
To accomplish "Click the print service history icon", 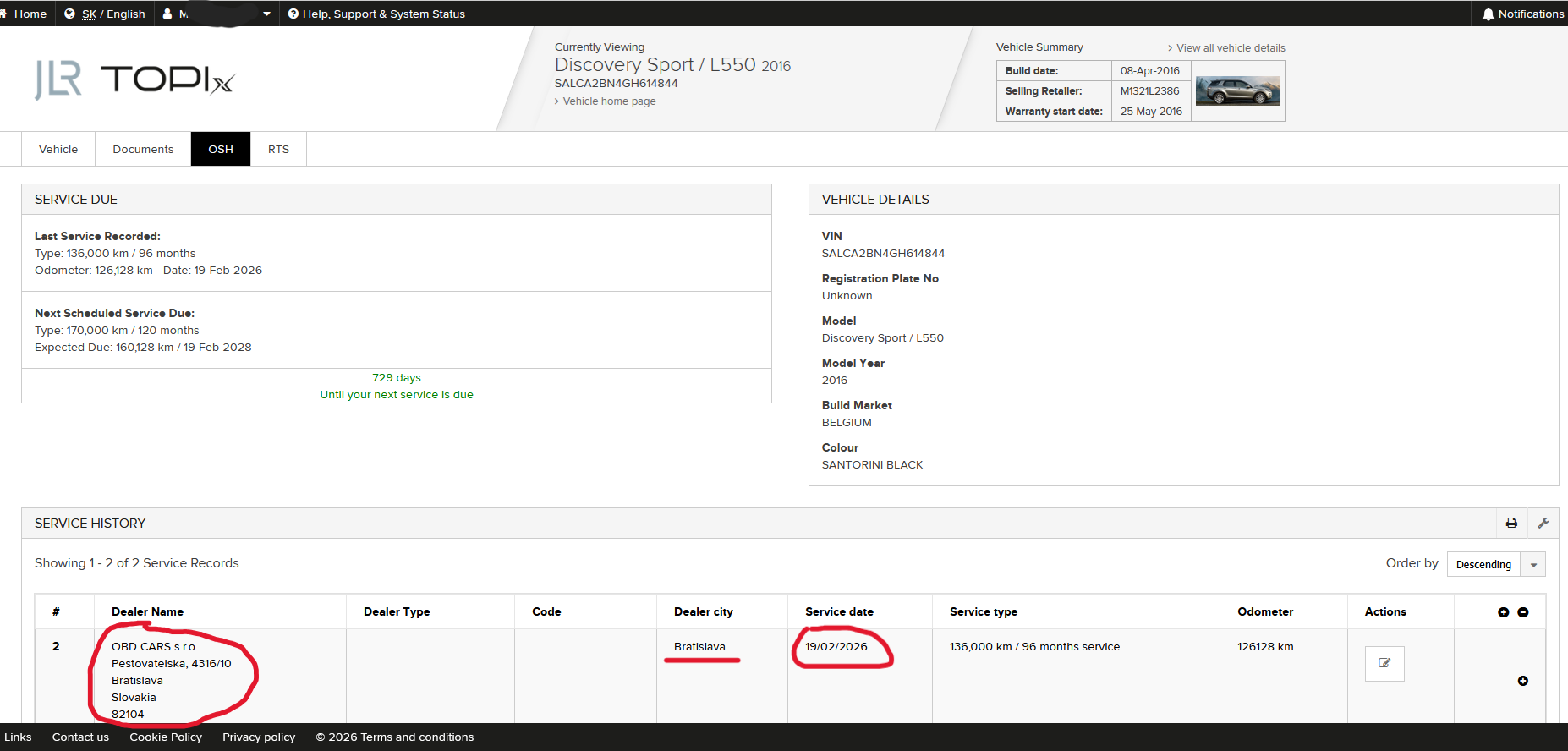I will pyautogui.click(x=1511, y=524).
